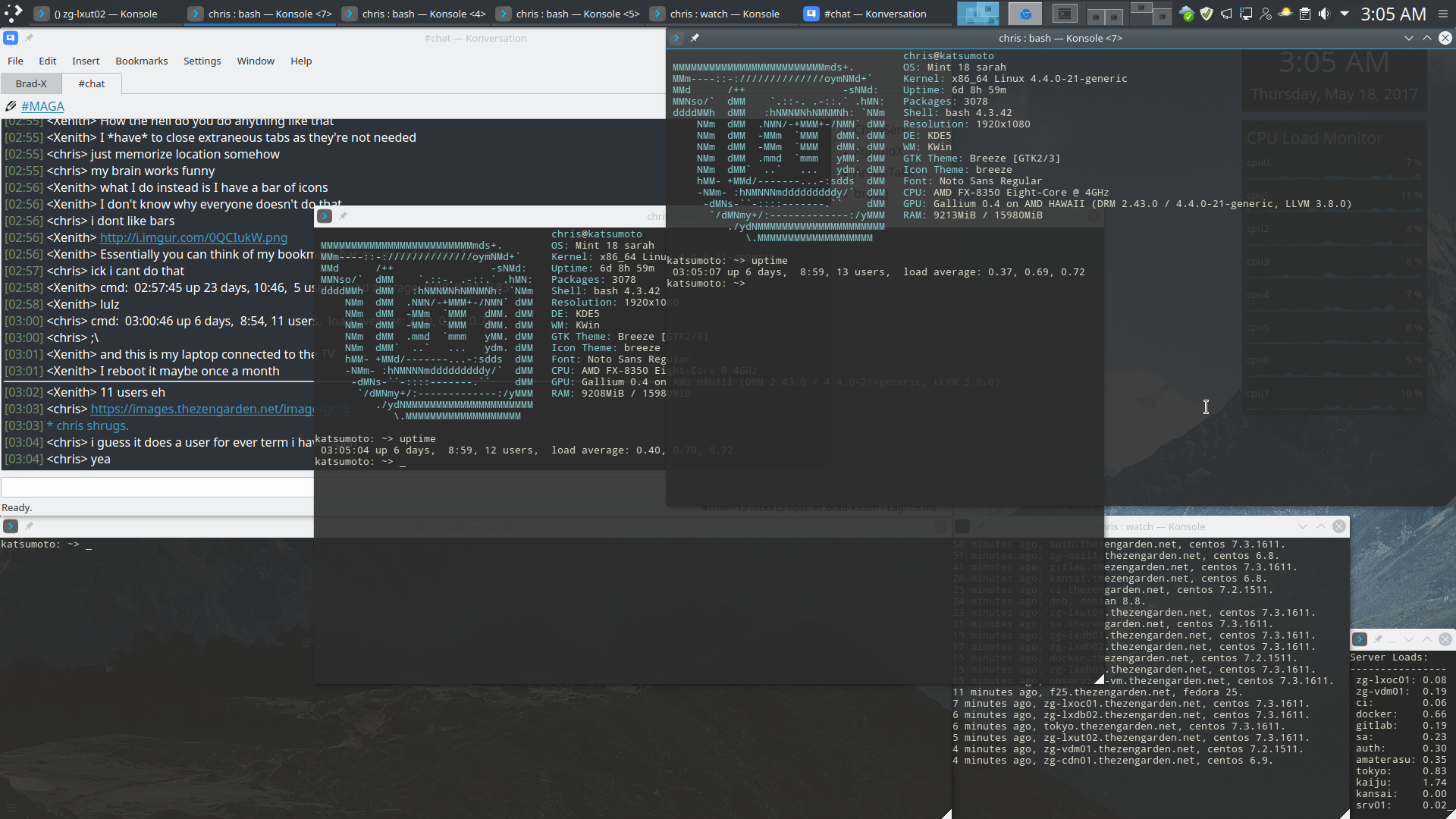1456x819 pixels.
Task: Activate #chat Konversation taskbar entry
Action: coord(877,14)
